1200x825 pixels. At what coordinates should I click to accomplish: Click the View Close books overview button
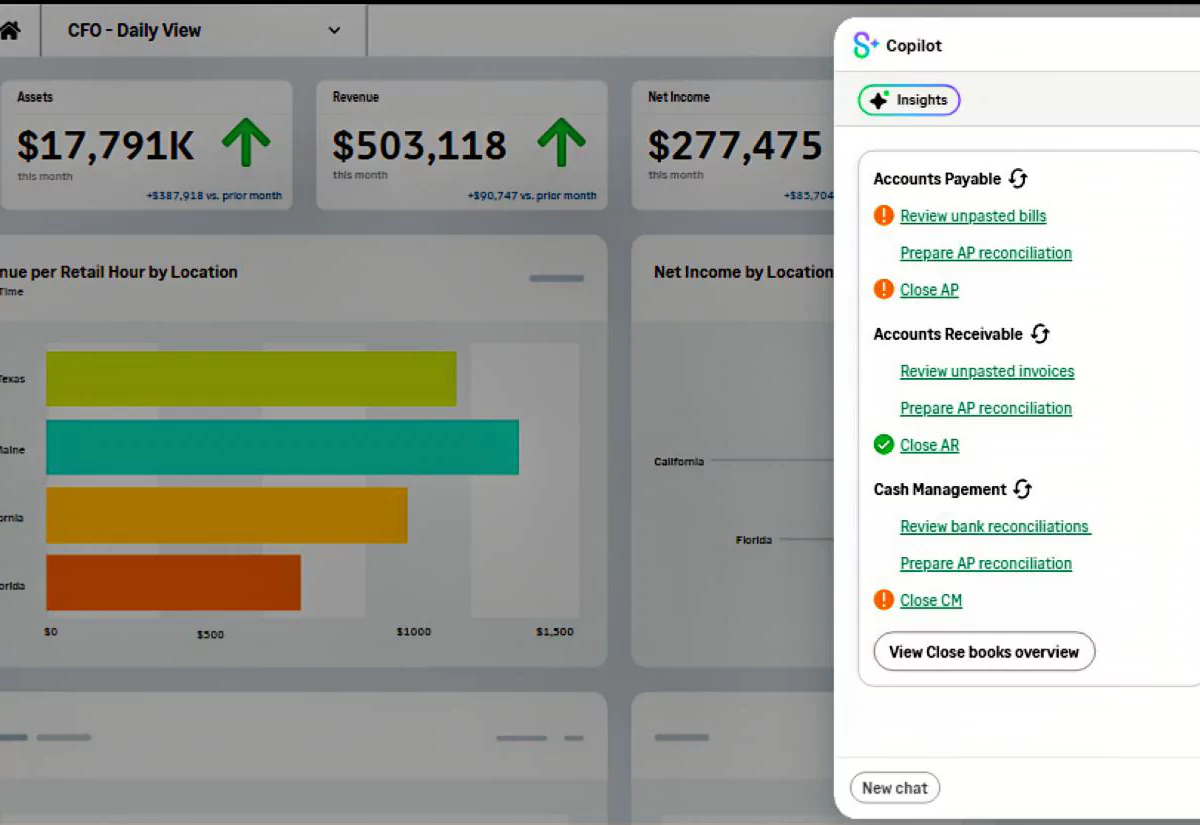click(x=984, y=652)
